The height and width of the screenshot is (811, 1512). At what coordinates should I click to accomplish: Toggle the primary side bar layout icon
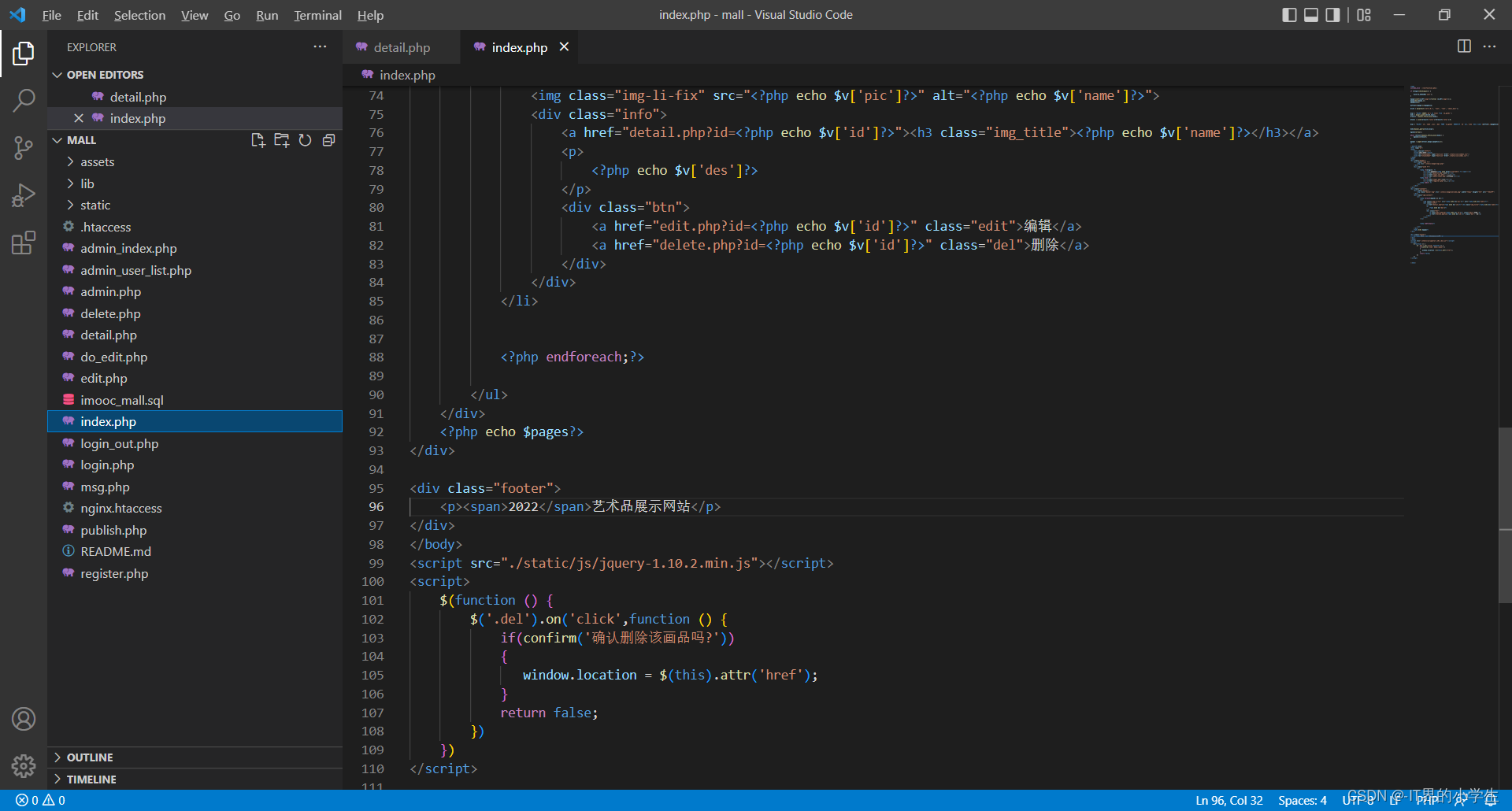click(x=1289, y=15)
